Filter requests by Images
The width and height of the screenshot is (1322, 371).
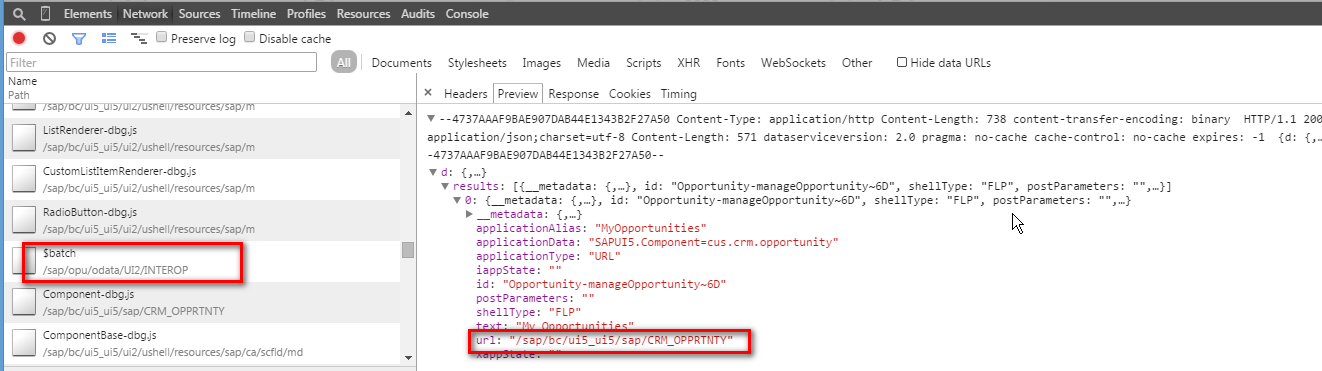point(541,63)
